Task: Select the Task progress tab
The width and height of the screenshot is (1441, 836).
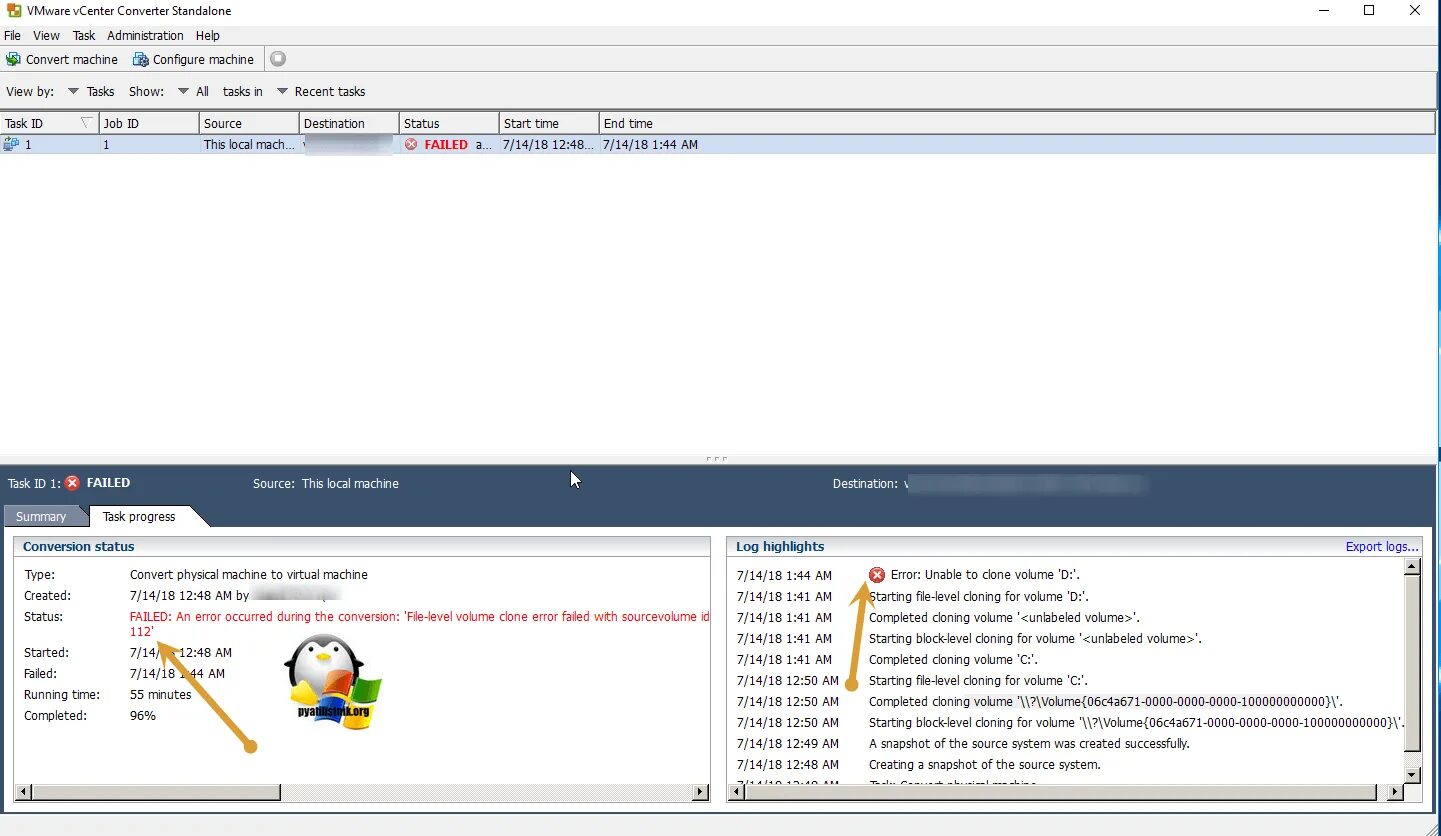Action: (139, 517)
